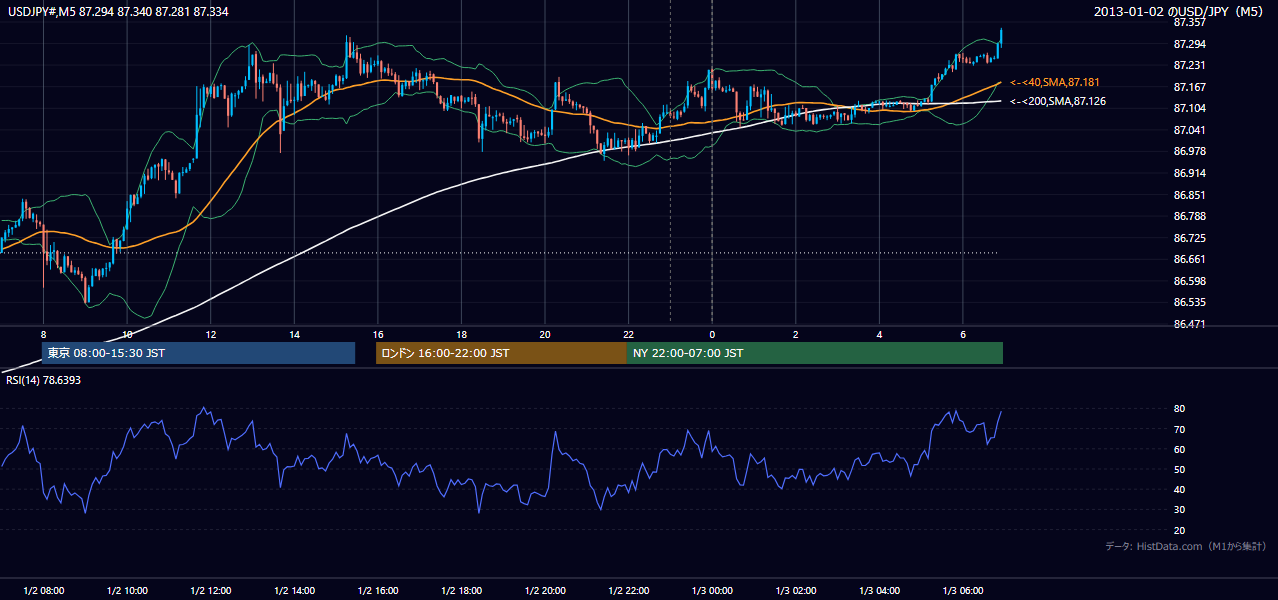Click hour tick 4 under the price chart
The image size is (1278, 600).
pos(879,333)
